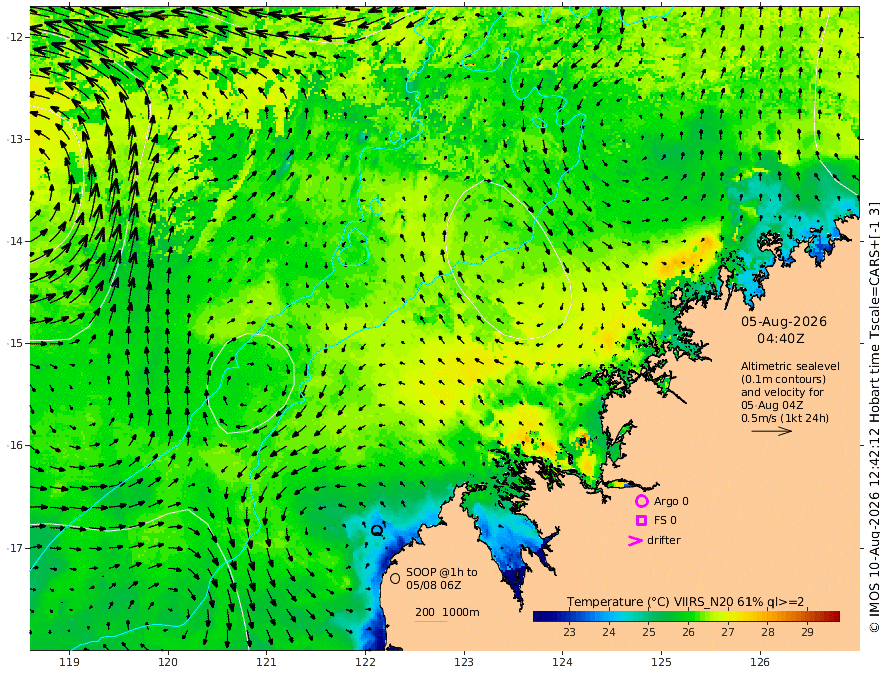Click the longitude label 126
This screenshot has width=880, height=680.
pyautogui.click(x=760, y=662)
